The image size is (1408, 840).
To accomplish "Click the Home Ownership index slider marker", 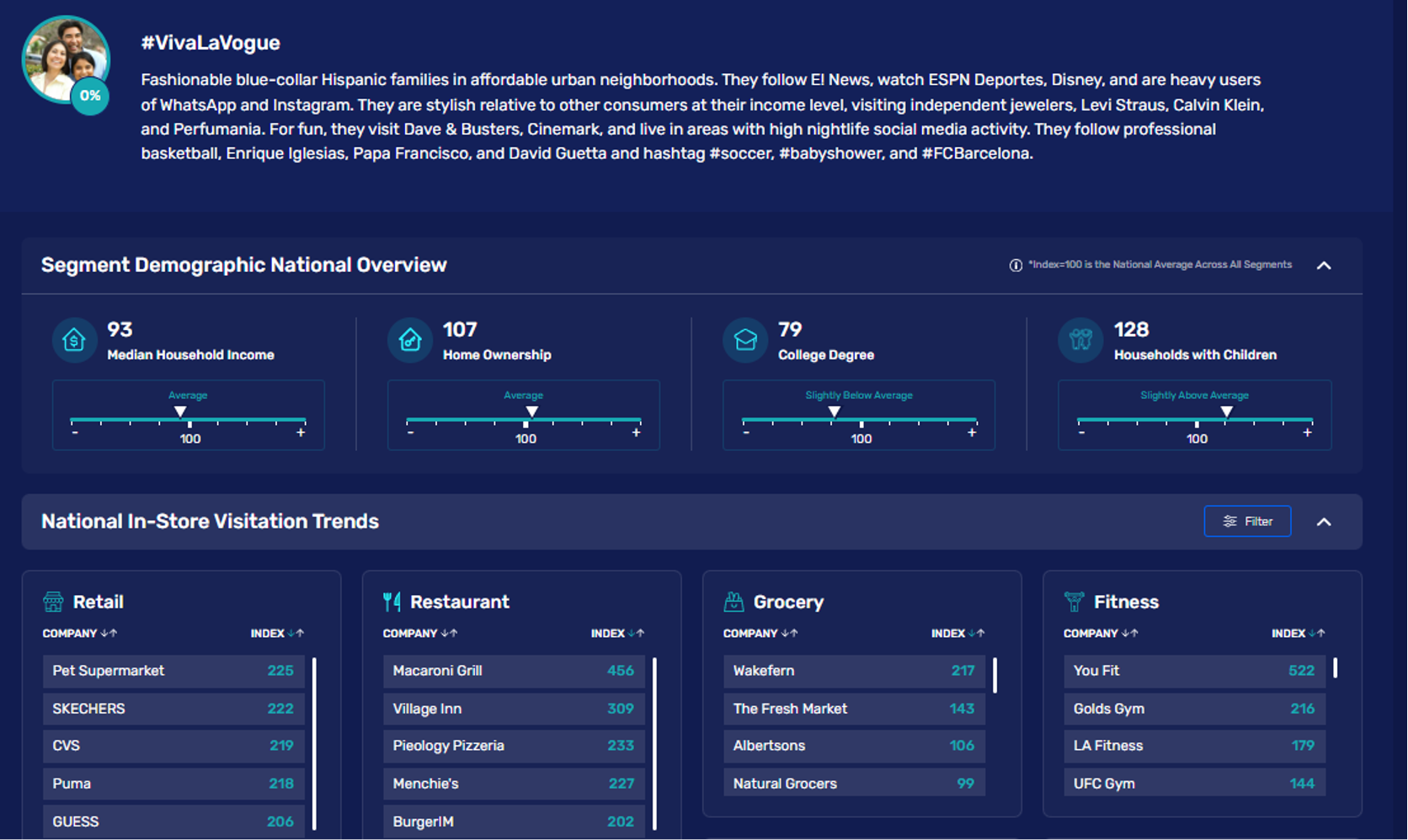I will [531, 412].
